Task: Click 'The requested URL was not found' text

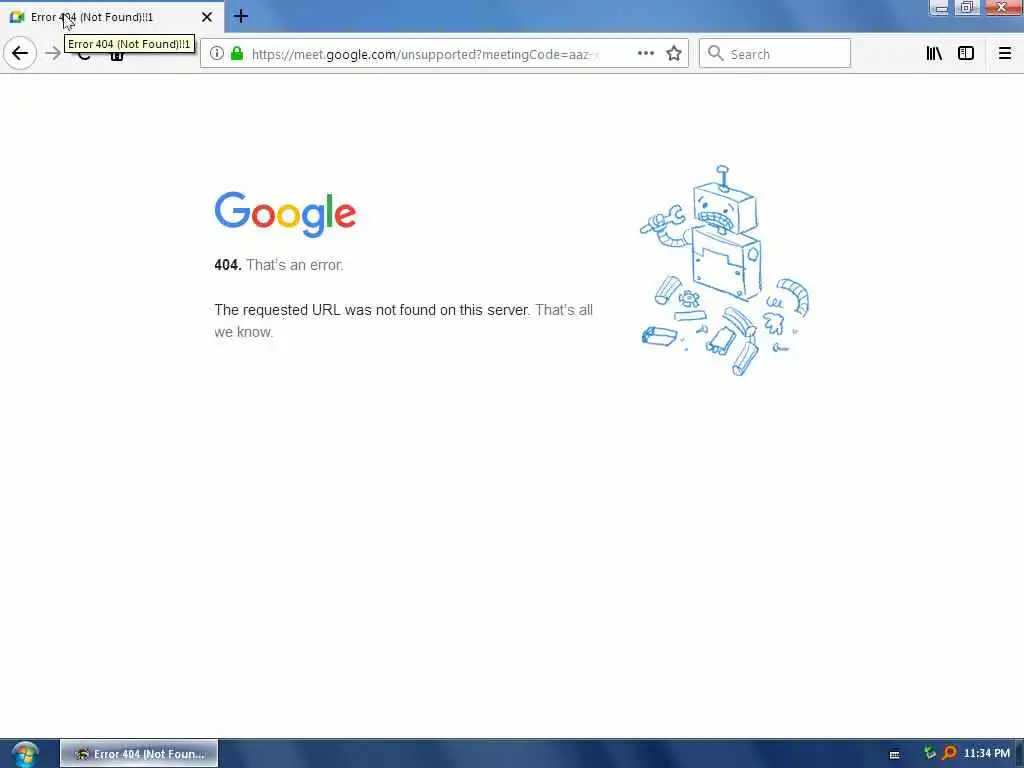Action: click(372, 310)
